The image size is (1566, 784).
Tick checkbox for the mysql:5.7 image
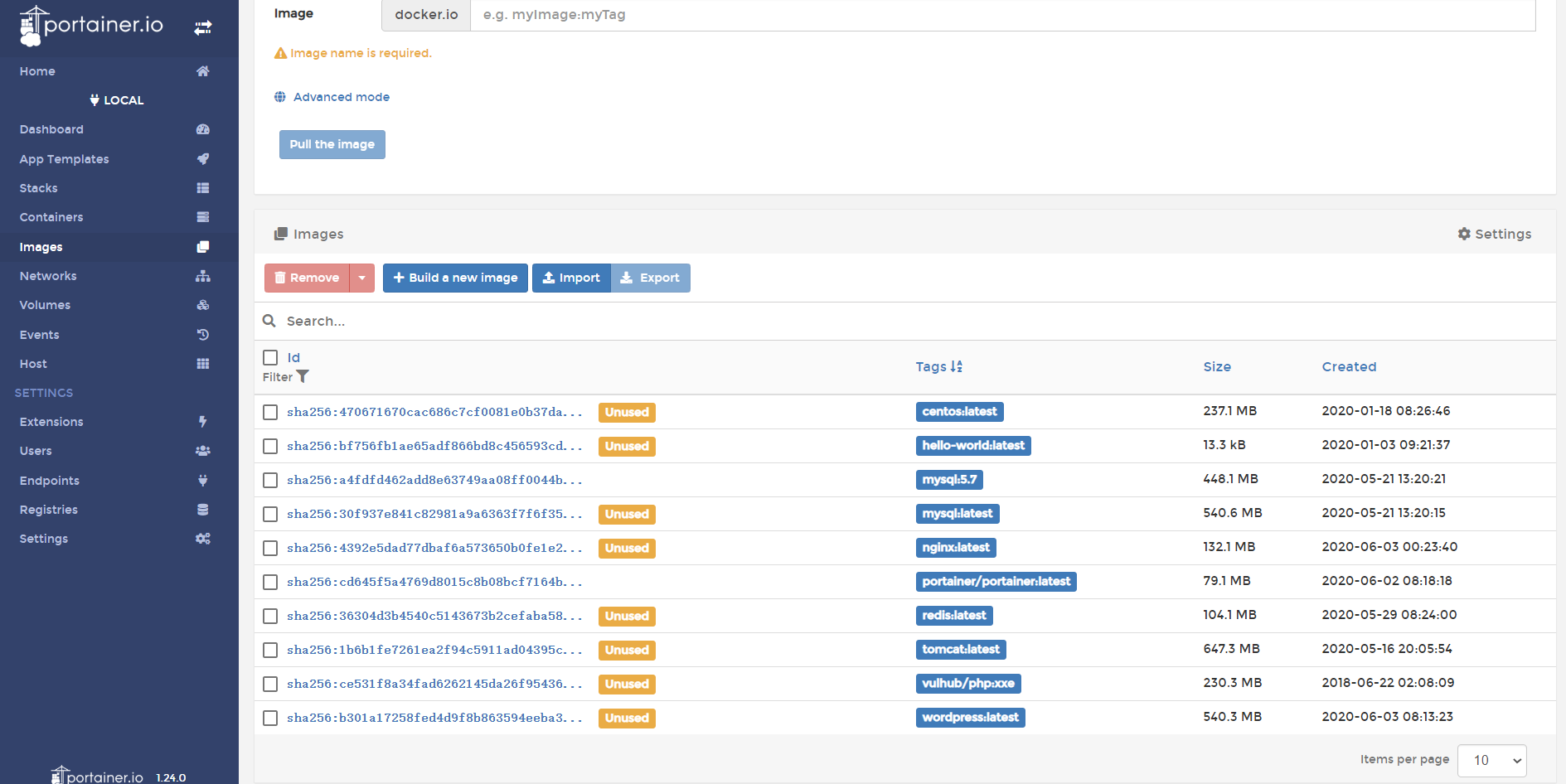[270, 480]
